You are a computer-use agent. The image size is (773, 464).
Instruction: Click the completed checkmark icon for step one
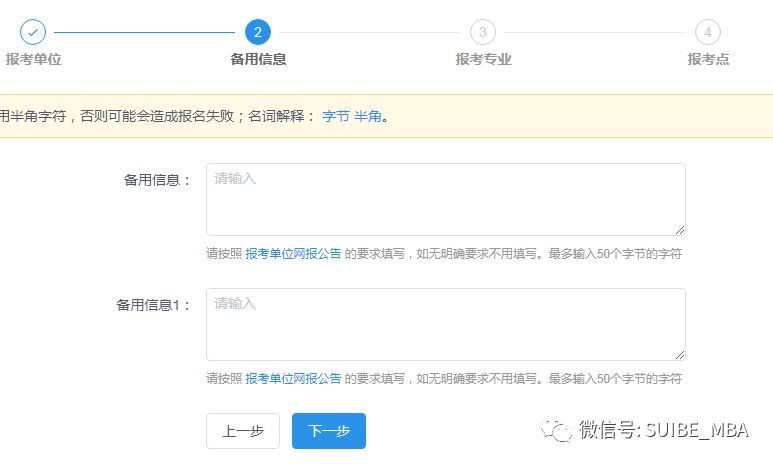click(x=33, y=32)
